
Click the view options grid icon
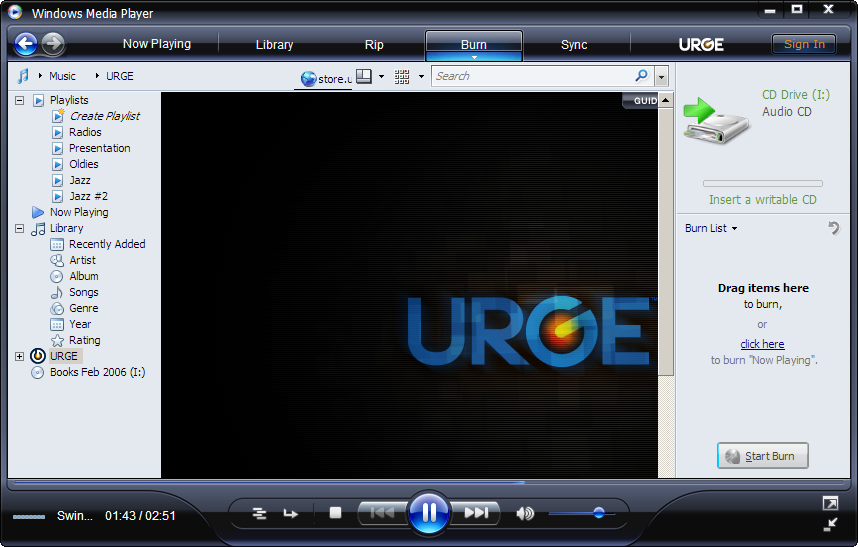coord(402,77)
